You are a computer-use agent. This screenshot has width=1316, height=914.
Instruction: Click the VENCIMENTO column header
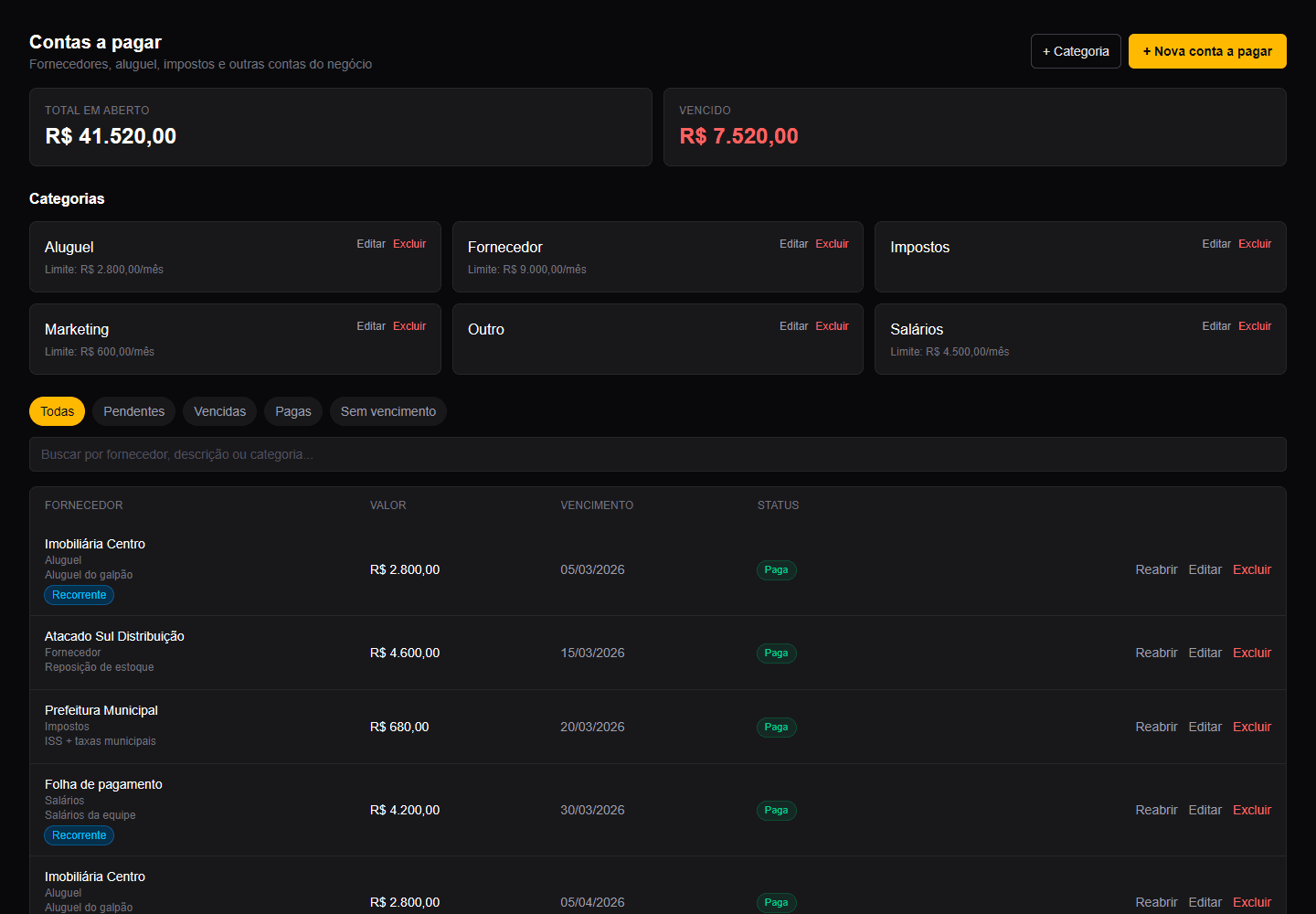597,505
